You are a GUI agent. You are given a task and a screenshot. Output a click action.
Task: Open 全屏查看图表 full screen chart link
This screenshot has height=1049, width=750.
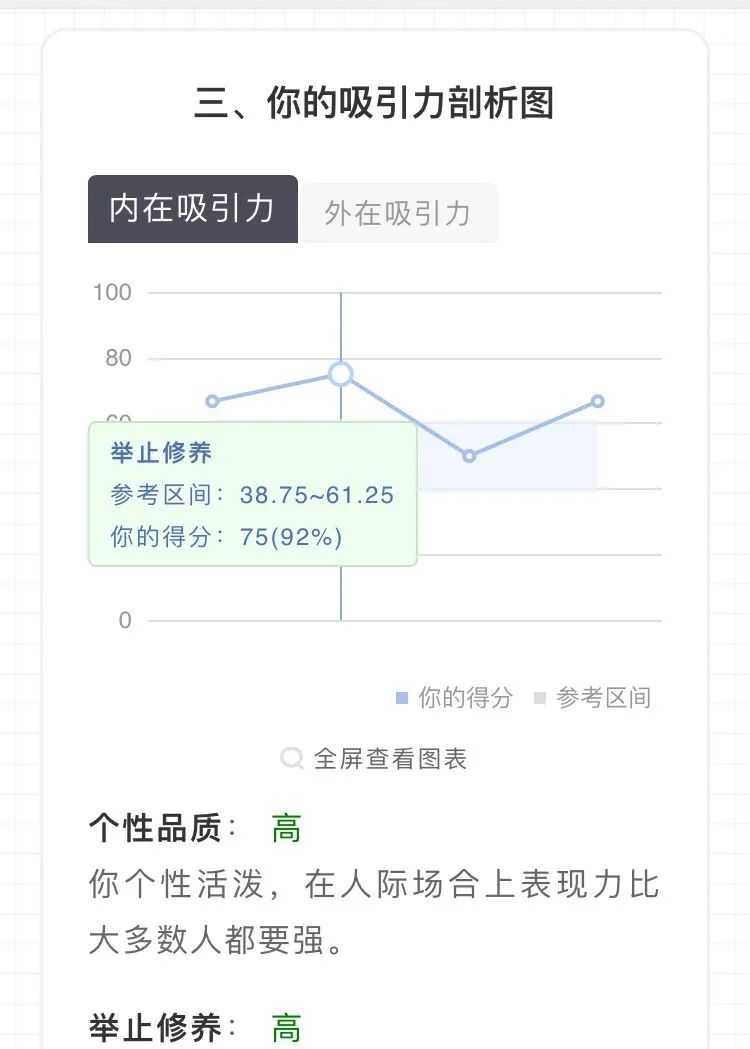click(x=390, y=758)
